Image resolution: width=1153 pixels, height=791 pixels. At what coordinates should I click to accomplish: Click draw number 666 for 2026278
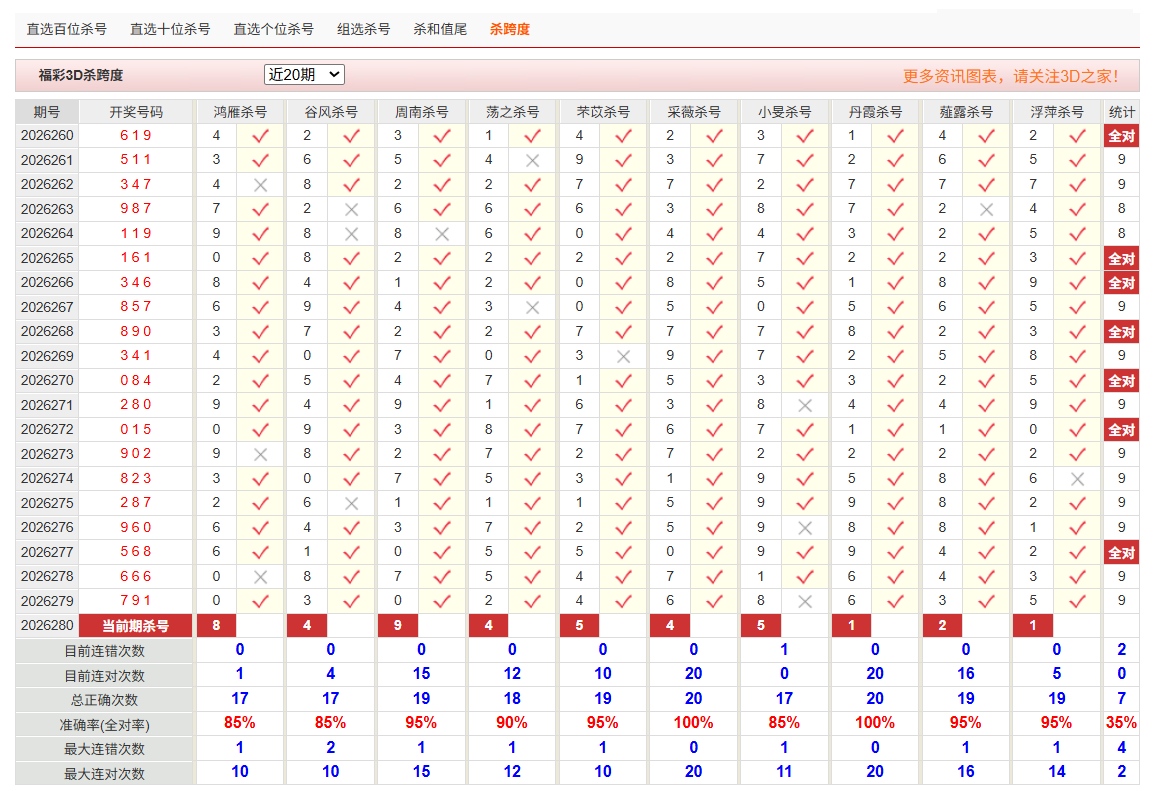tap(136, 577)
